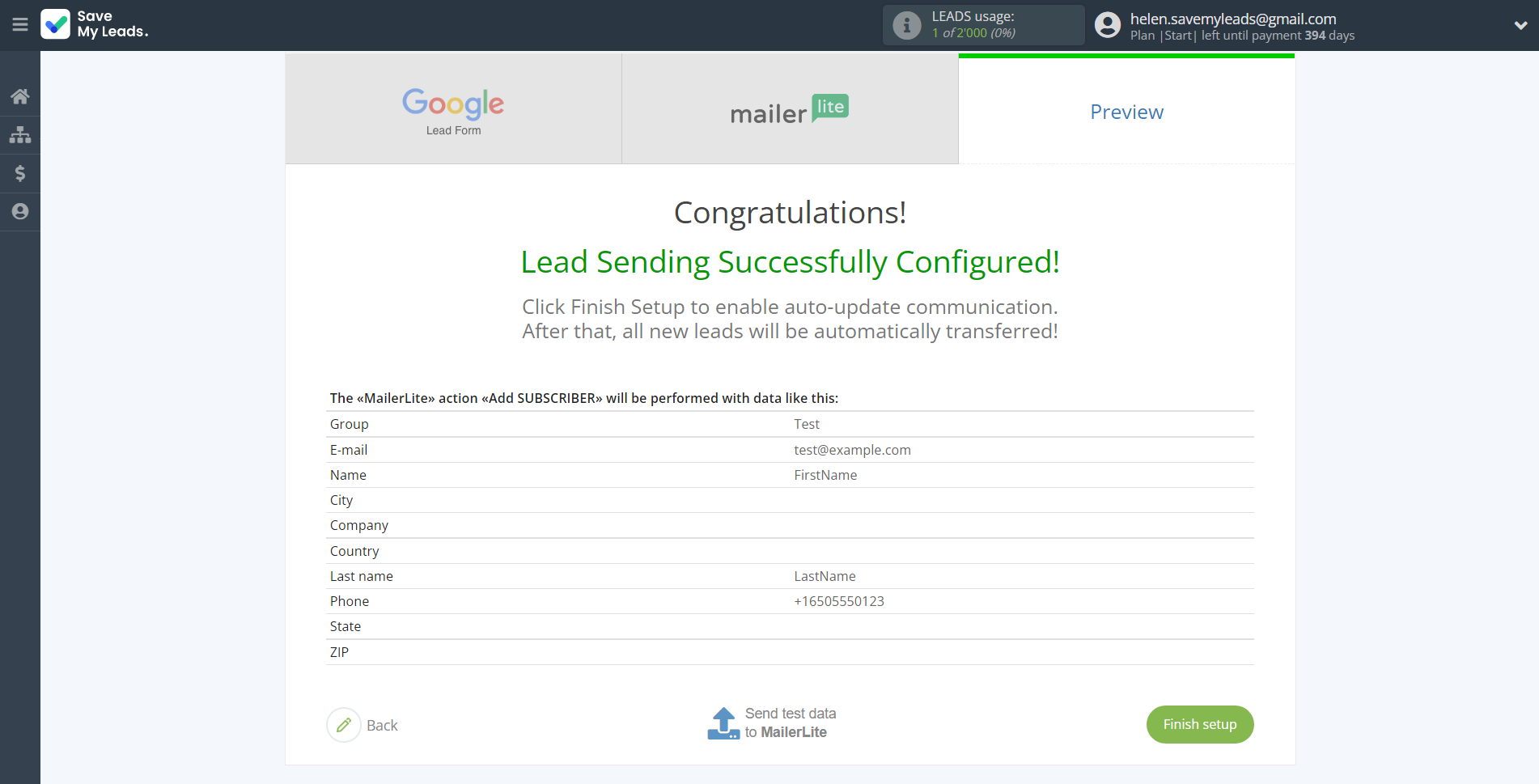
Task: Click the Country row label
Action: point(354,551)
